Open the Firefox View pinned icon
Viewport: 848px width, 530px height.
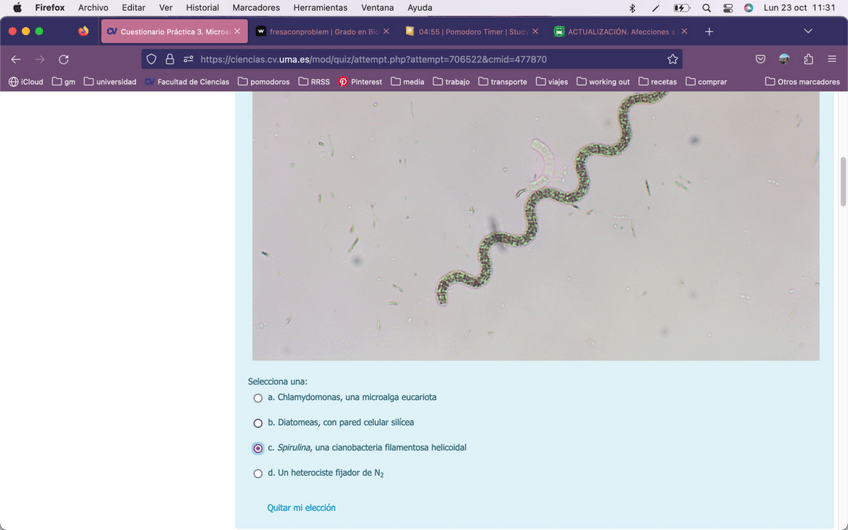83,31
